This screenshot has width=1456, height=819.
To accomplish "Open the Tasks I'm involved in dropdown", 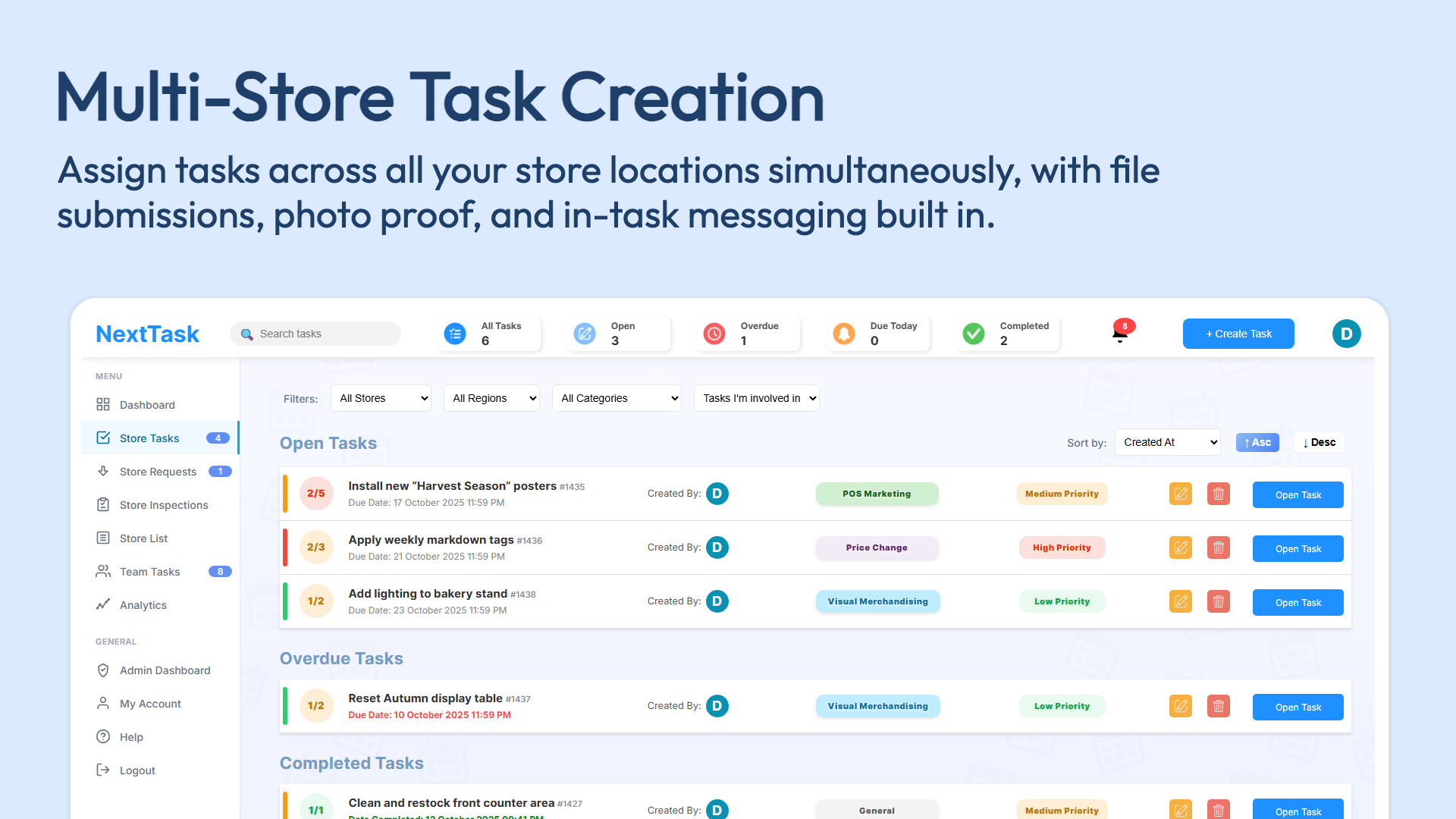I will click(x=757, y=398).
